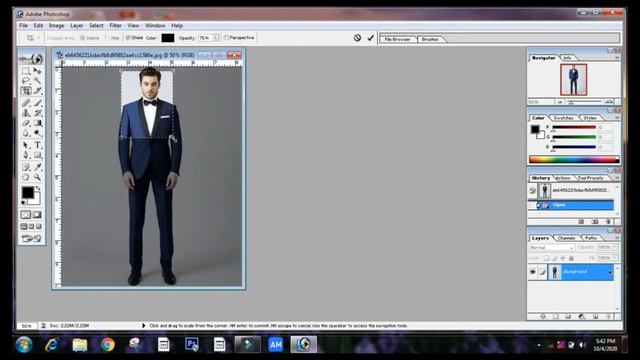Create new snapshot in History panel
Image resolution: width=640 pixels, height=360 pixels.
pyautogui.click(x=595, y=221)
